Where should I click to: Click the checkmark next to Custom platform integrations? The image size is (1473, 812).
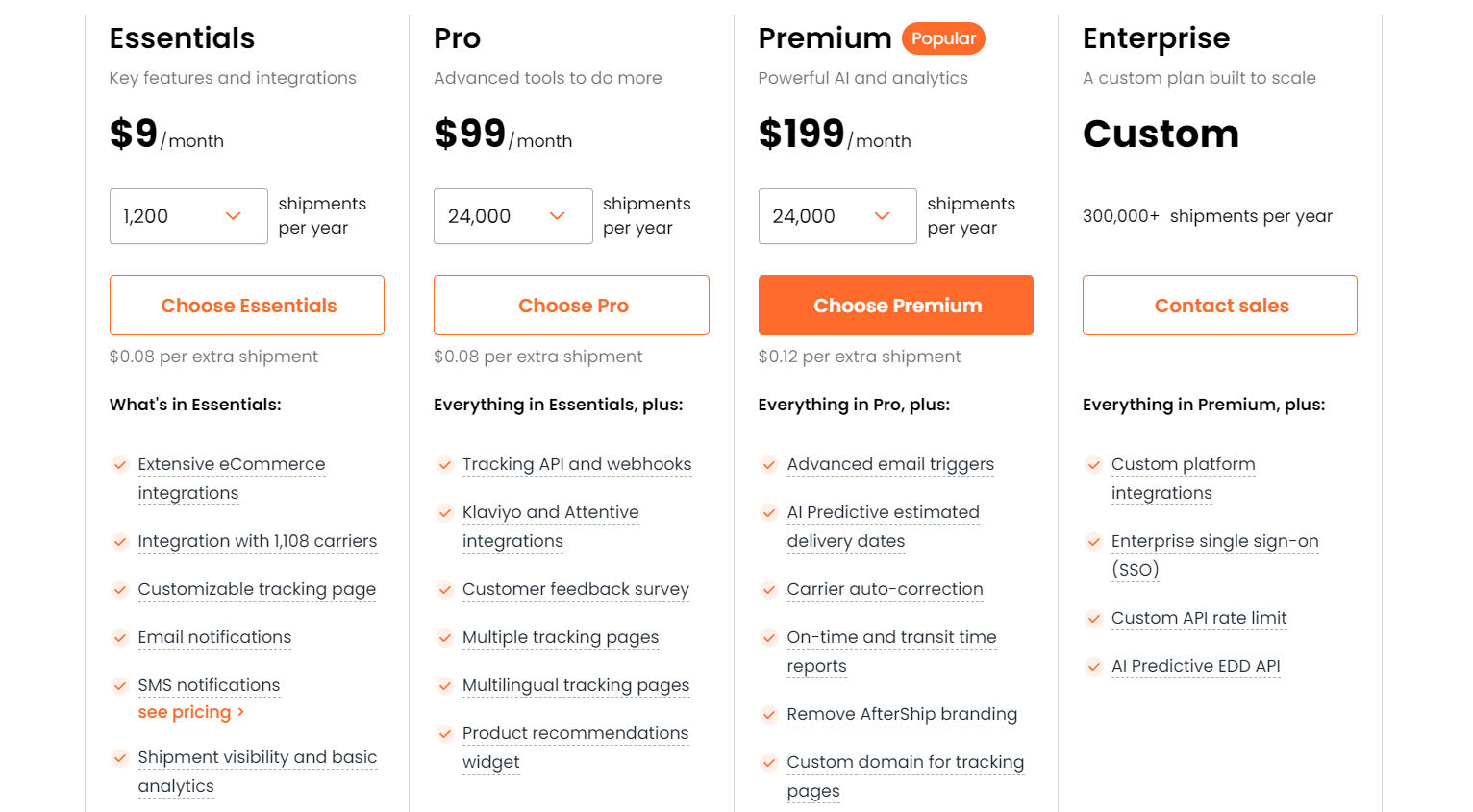(1094, 464)
